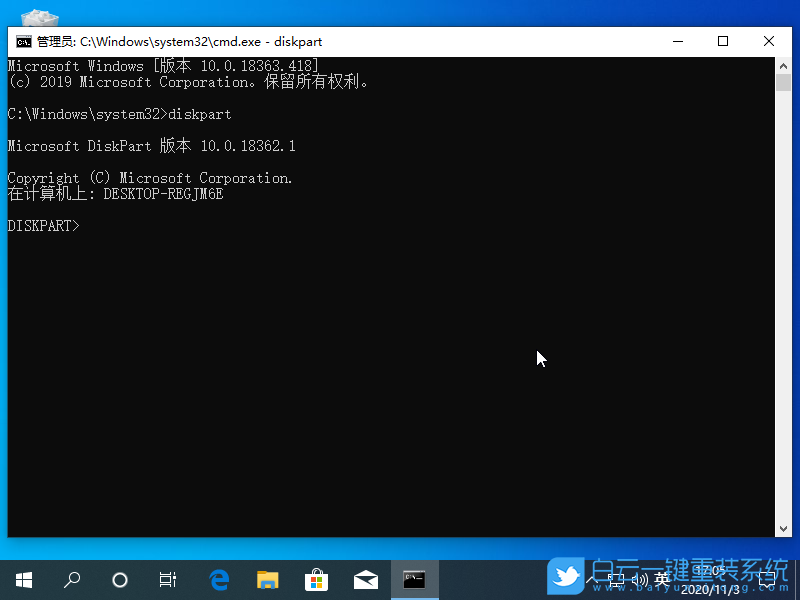Image resolution: width=800 pixels, height=600 pixels.
Task: Click the console scrollbar up arrow
Action: [783, 66]
